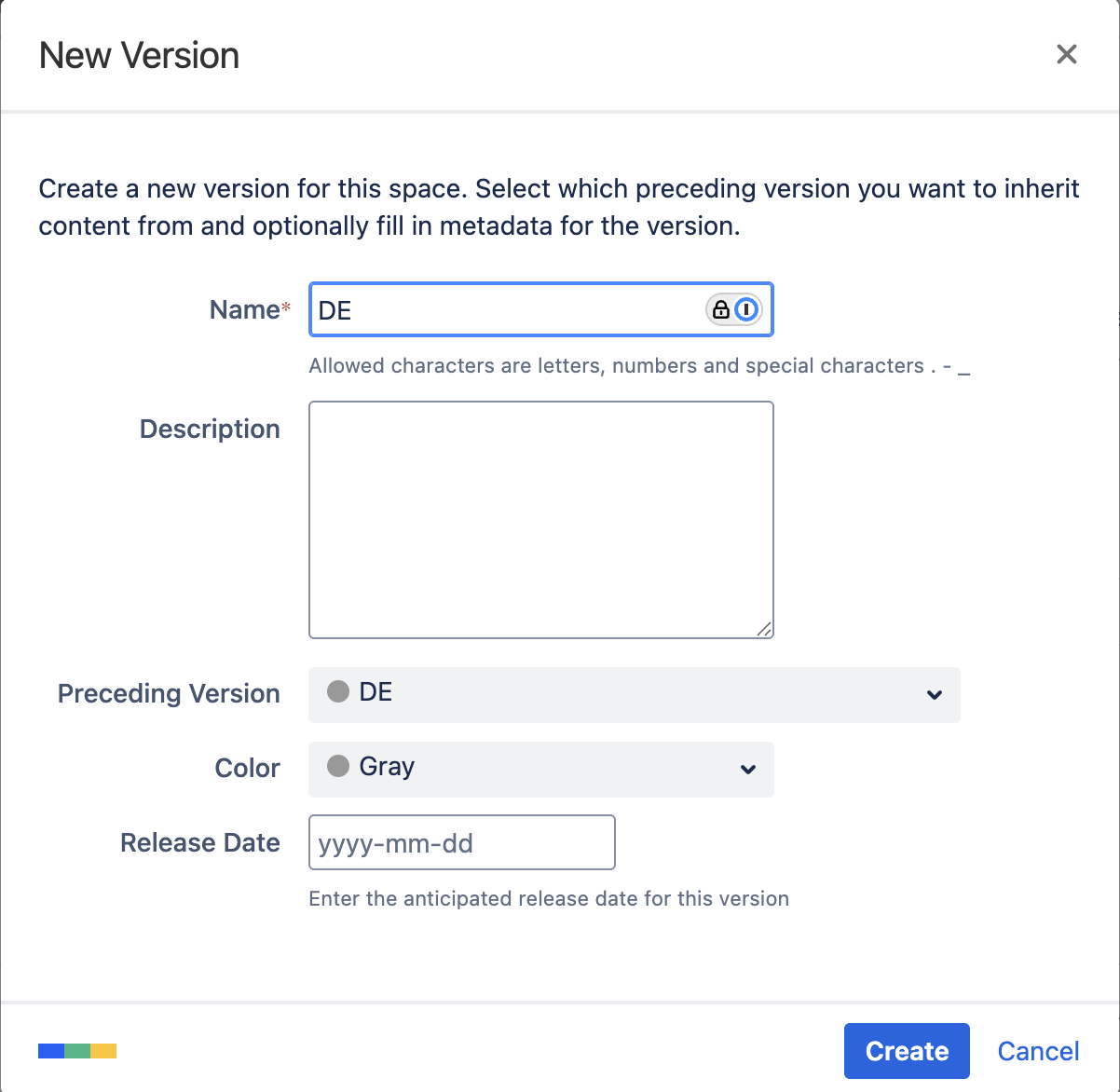1120x1092 pixels.
Task: Click the gray dot beside DE
Action: [338, 691]
